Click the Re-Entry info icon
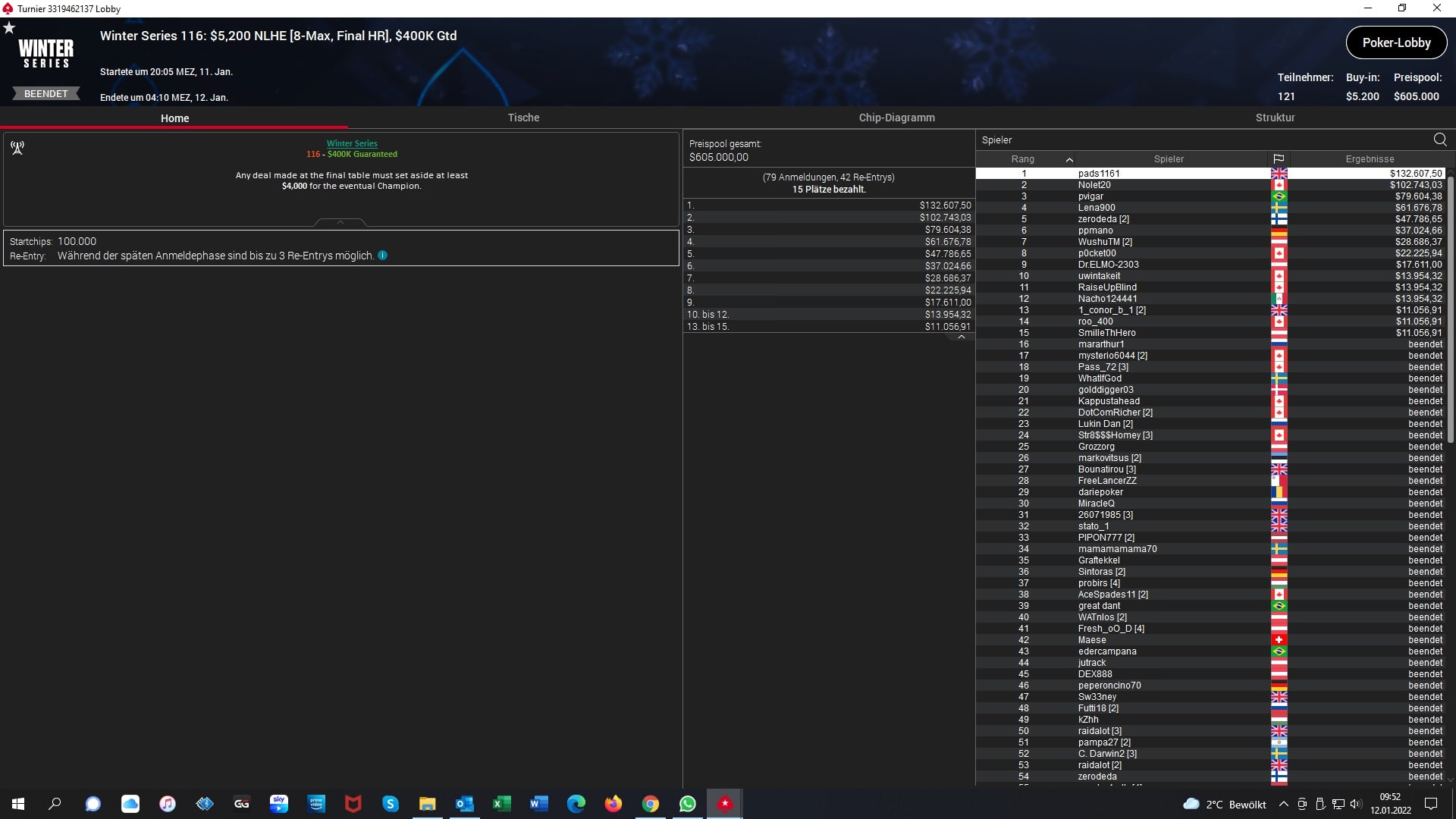This screenshot has height=819, width=1456. [x=383, y=256]
